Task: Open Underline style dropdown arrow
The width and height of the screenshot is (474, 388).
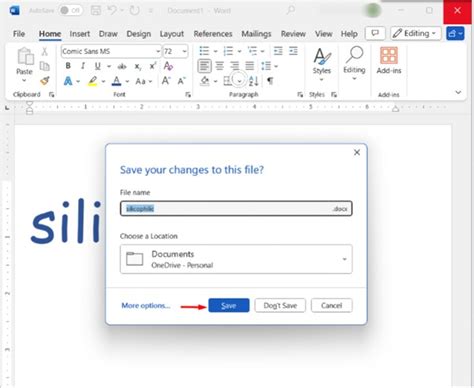Action: tap(109, 66)
